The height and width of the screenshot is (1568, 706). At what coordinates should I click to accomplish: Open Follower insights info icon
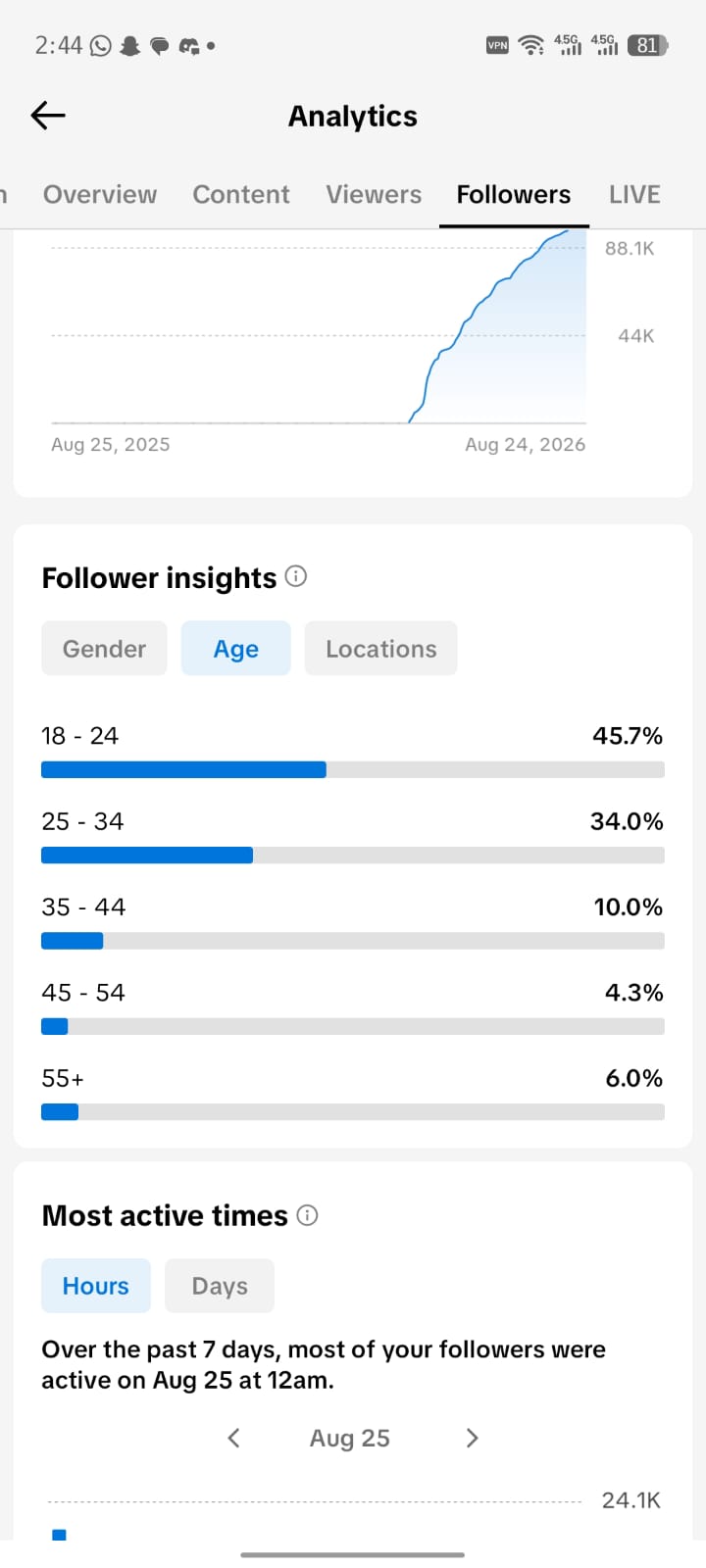click(x=296, y=576)
